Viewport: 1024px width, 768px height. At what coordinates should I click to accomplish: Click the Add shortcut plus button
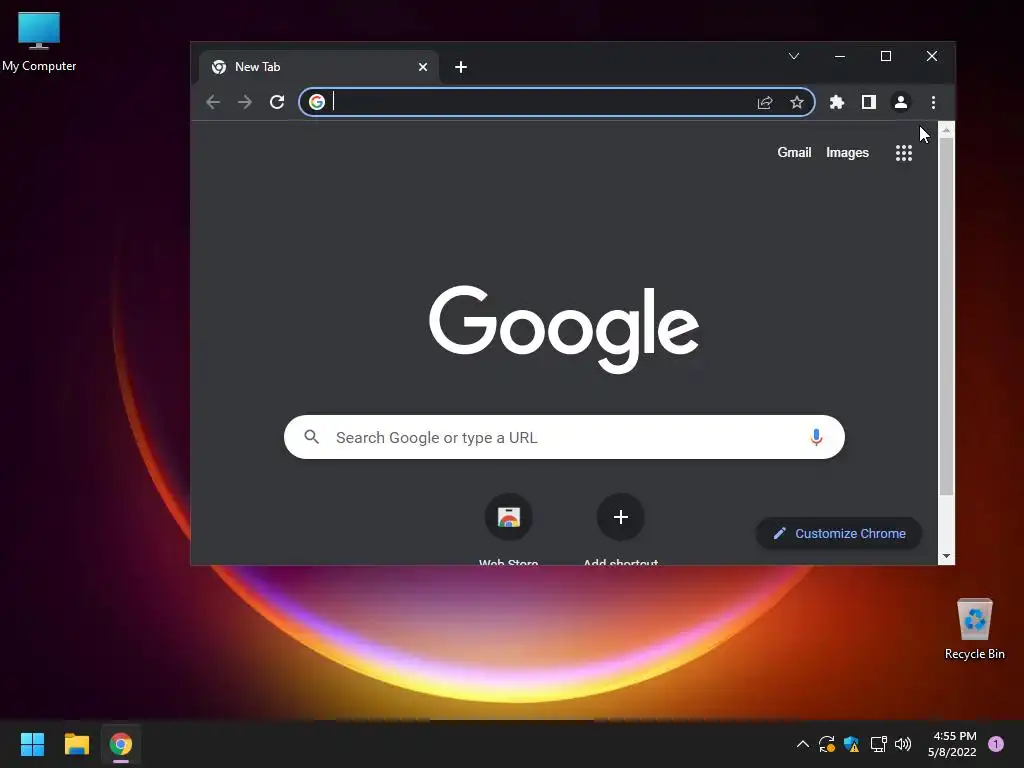click(x=620, y=517)
